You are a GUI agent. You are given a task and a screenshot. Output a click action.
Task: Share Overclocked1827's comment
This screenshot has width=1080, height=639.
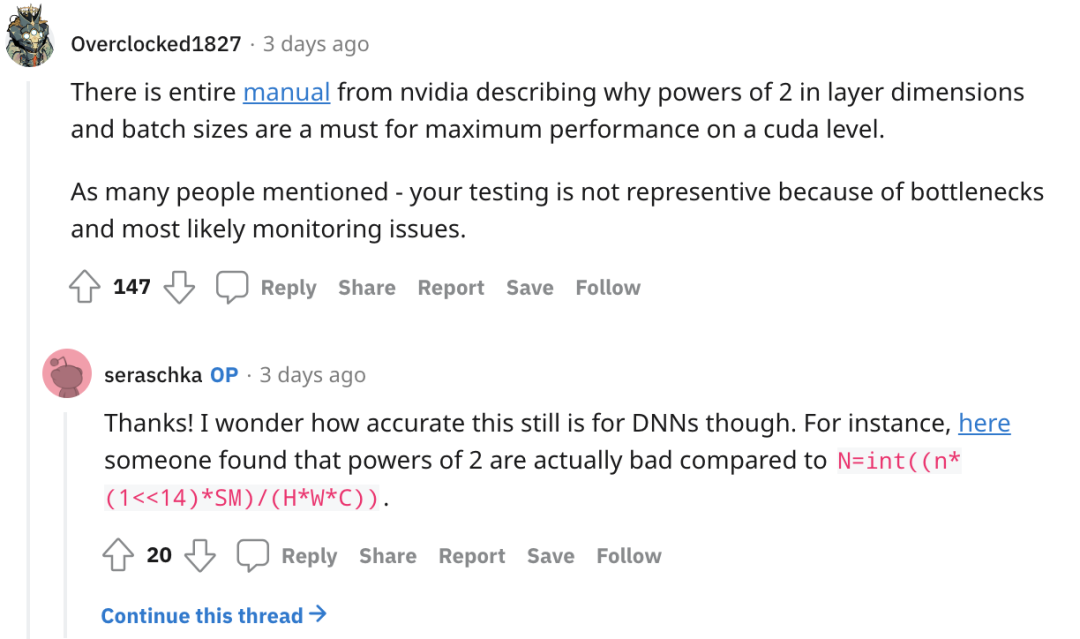366,288
